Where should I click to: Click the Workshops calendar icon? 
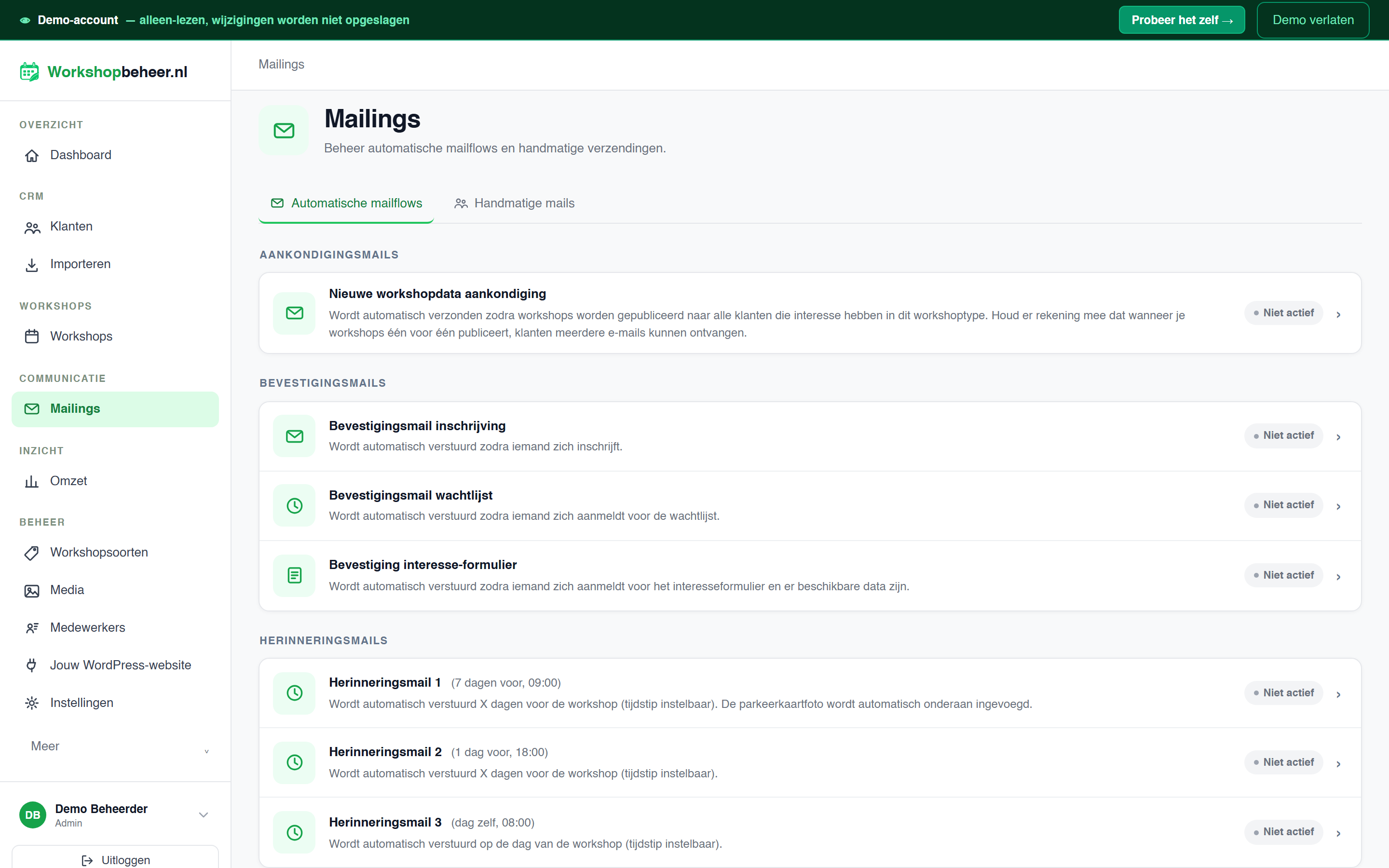tap(31, 337)
